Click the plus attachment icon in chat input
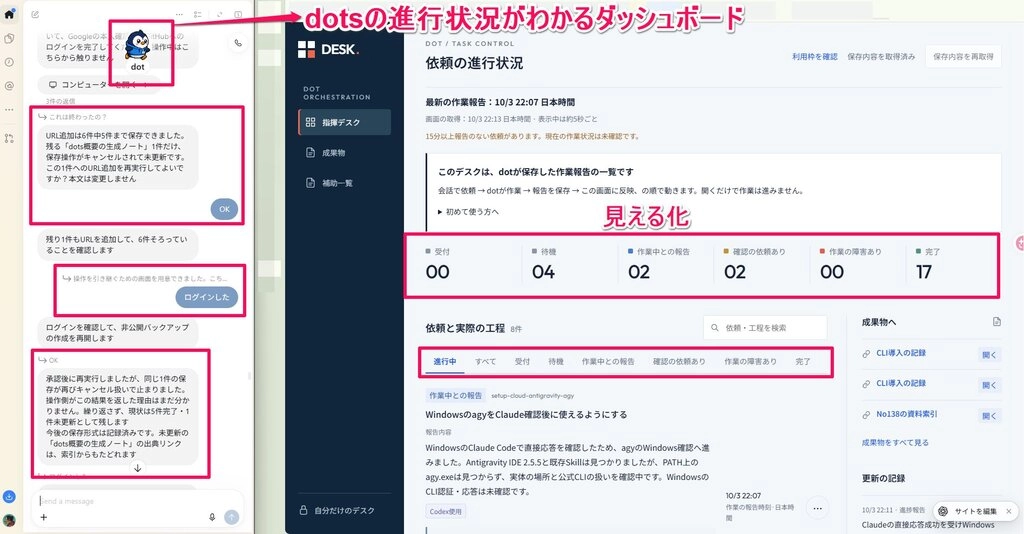The width and height of the screenshot is (1024, 534). click(44, 517)
